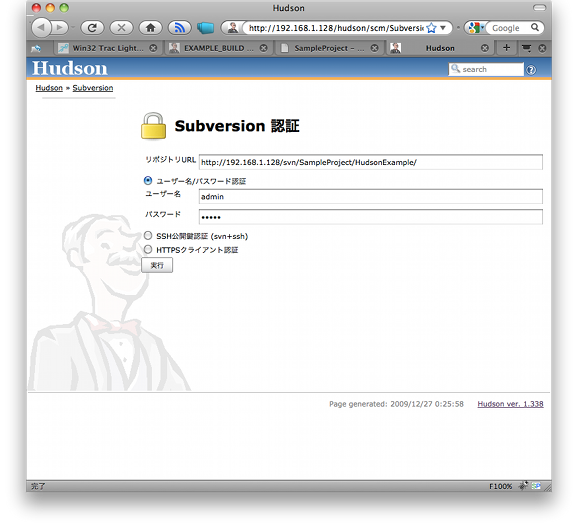Open the tab list dropdown button
Viewport: 578px width, 528px height.
[526, 48]
